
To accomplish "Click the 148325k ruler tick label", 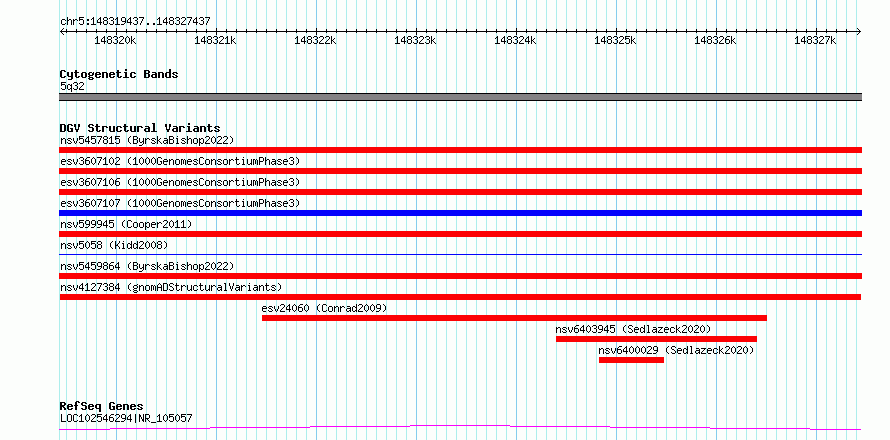I will click(615, 40).
